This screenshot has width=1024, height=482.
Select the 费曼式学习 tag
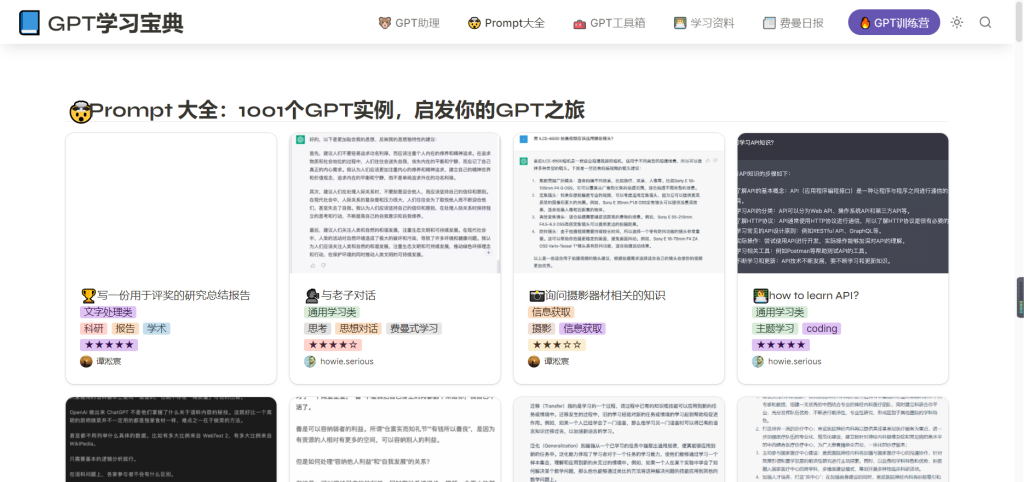pos(414,329)
